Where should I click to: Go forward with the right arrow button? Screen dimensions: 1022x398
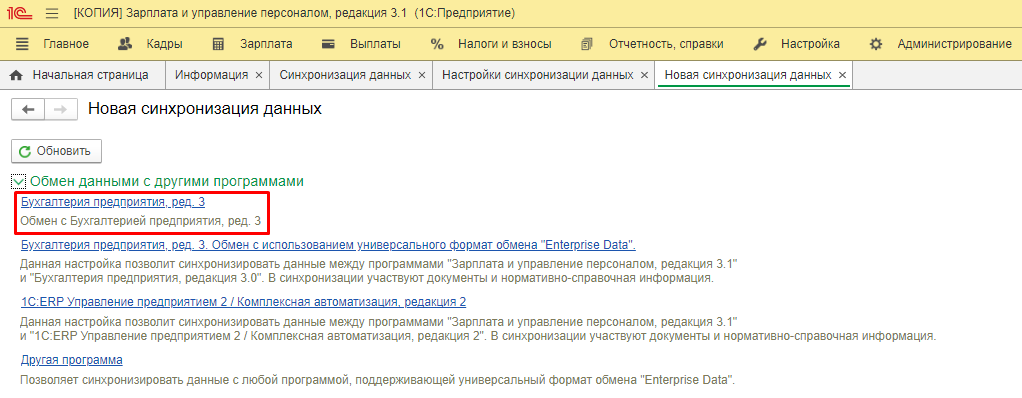point(61,109)
